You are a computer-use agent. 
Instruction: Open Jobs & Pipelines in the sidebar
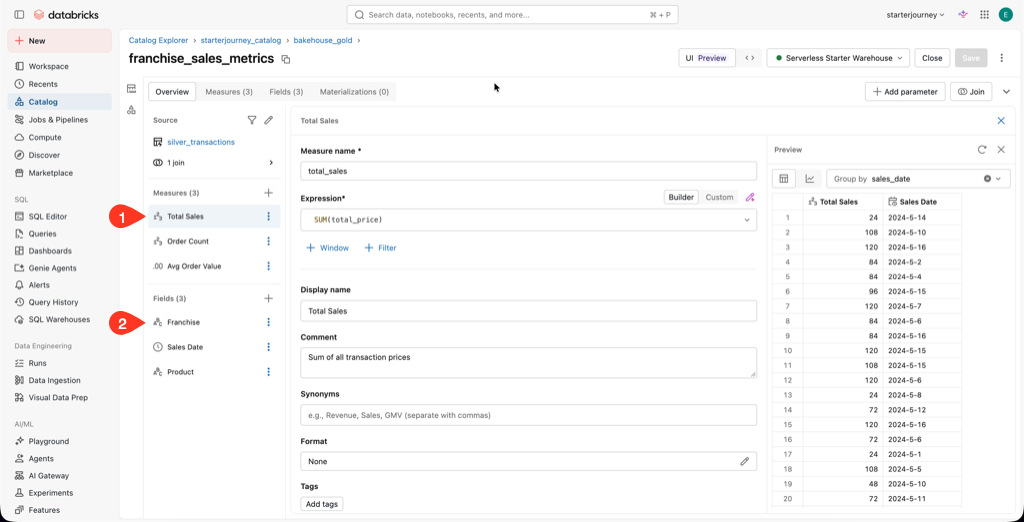59,120
